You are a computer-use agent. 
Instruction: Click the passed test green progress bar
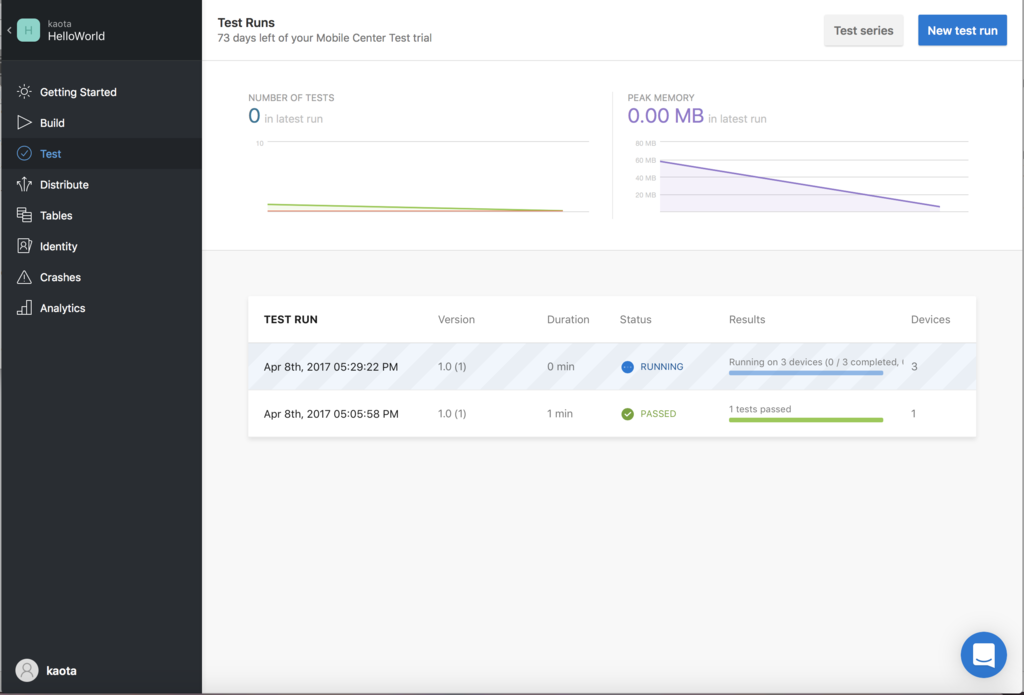[x=806, y=420]
